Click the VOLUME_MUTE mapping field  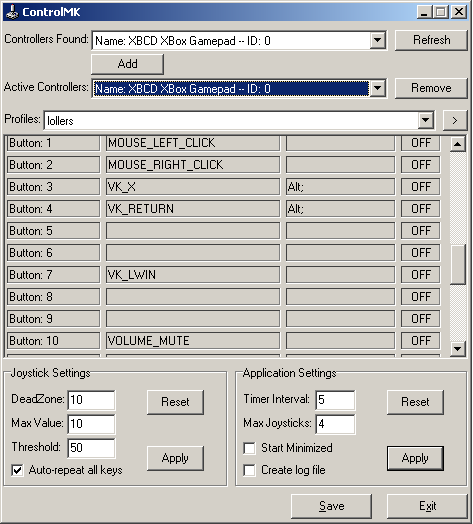point(193,341)
